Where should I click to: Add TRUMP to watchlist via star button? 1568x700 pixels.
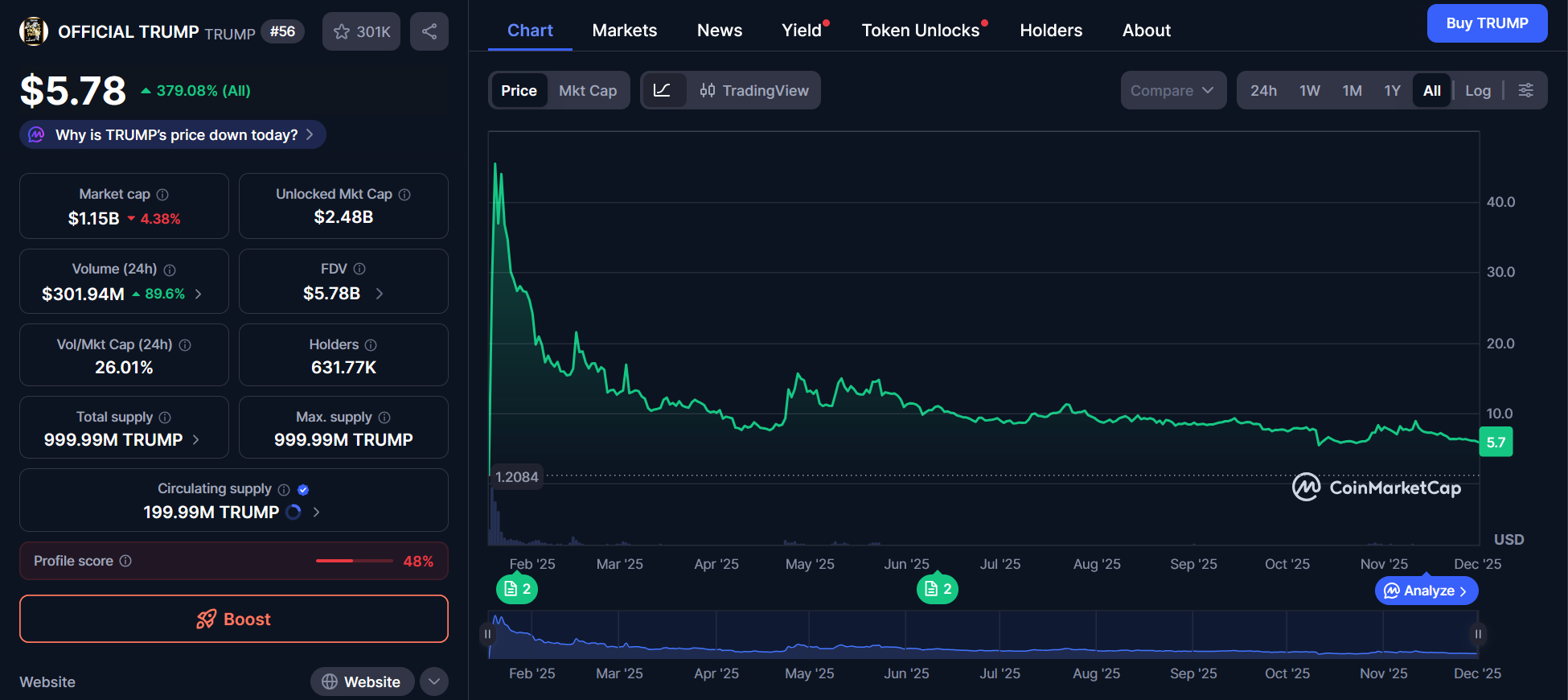click(361, 31)
